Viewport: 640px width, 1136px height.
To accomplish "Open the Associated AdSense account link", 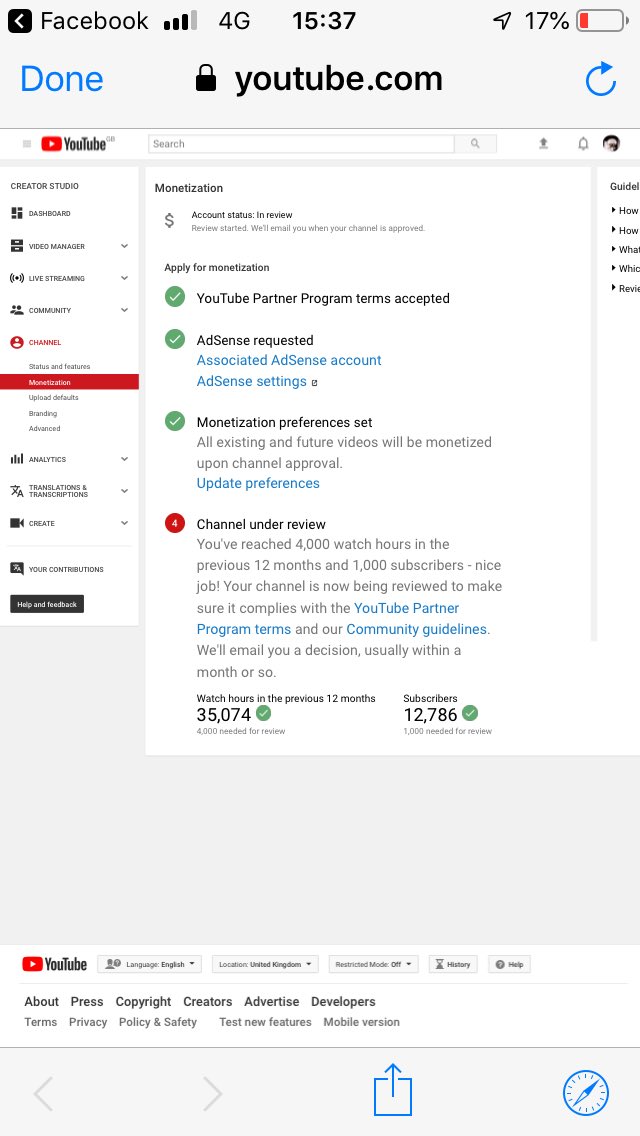I will click(289, 360).
